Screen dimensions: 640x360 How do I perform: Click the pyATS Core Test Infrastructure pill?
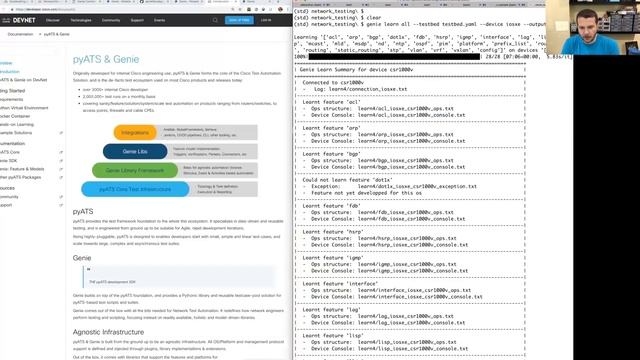(x=135, y=189)
